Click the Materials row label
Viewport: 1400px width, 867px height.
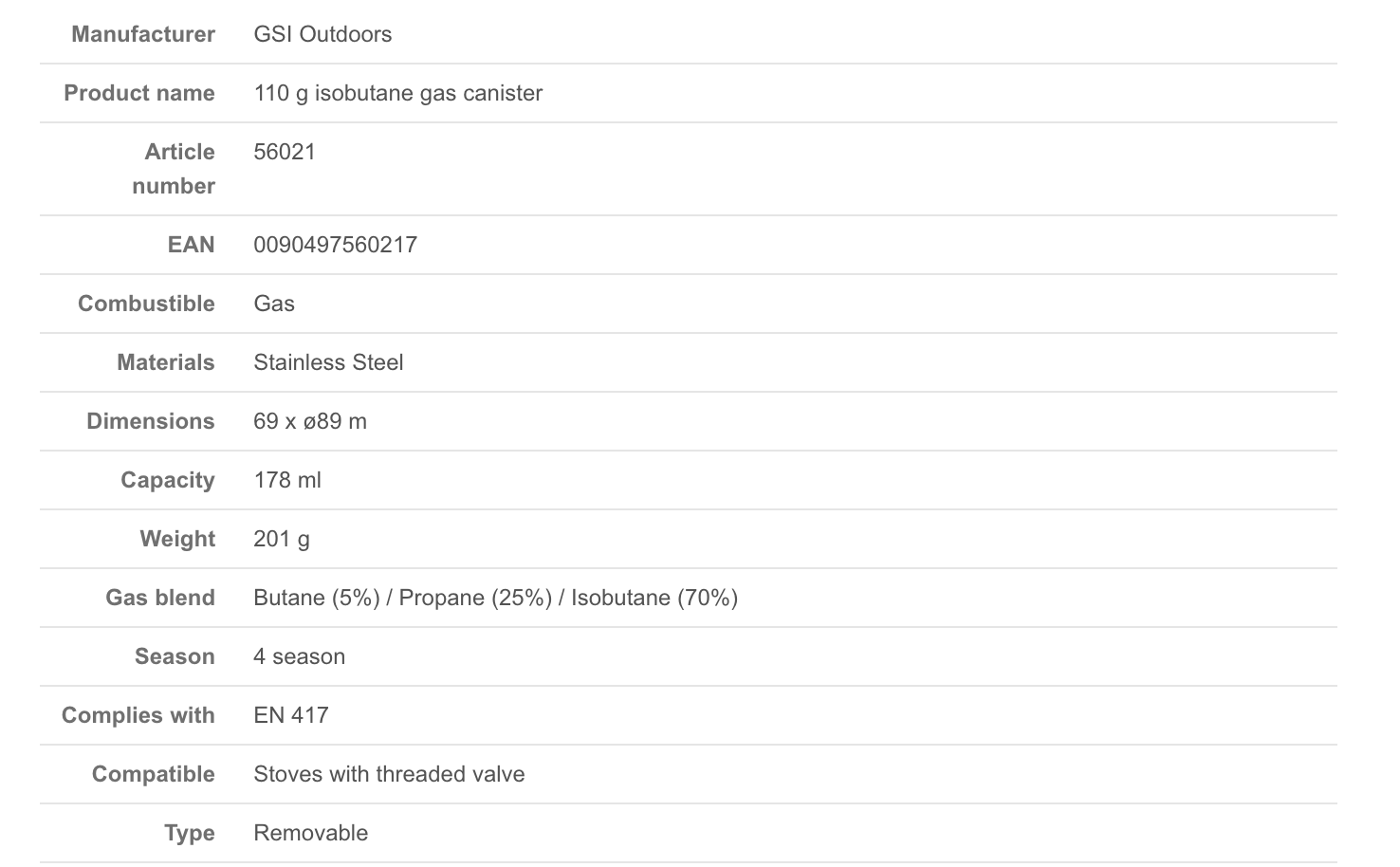click(165, 362)
